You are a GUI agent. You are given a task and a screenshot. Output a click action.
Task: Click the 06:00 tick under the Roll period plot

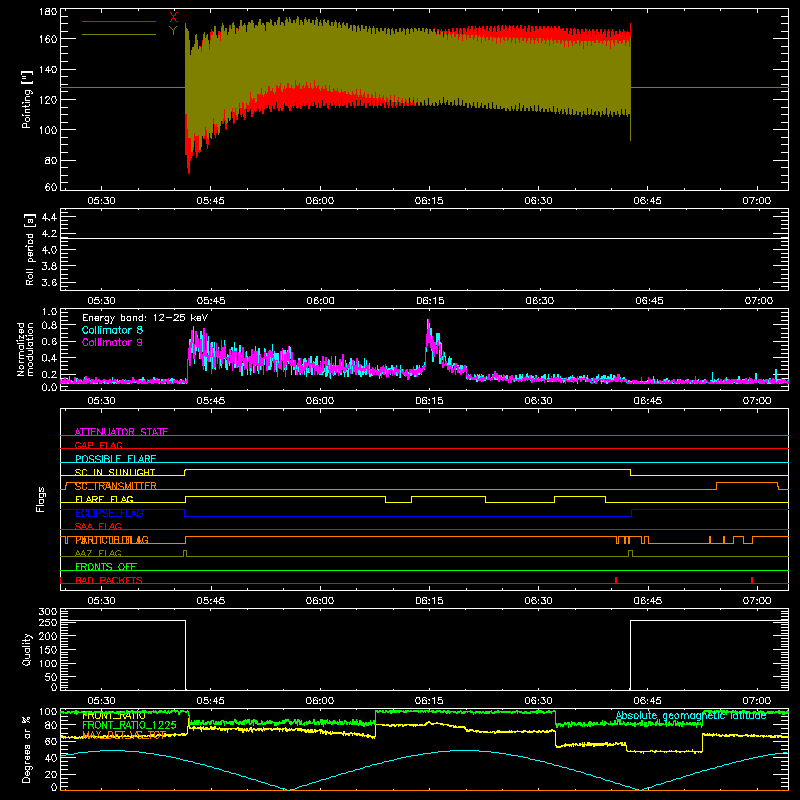pyautogui.click(x=320, y=301)
